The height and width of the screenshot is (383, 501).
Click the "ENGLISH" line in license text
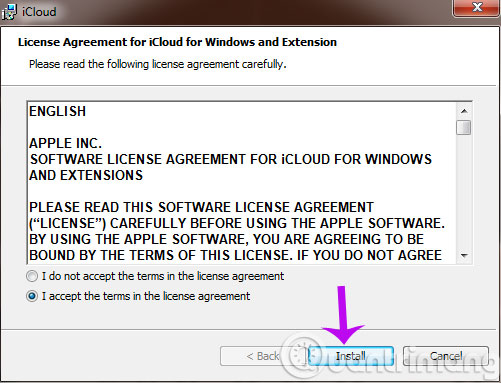coord(58,111)
